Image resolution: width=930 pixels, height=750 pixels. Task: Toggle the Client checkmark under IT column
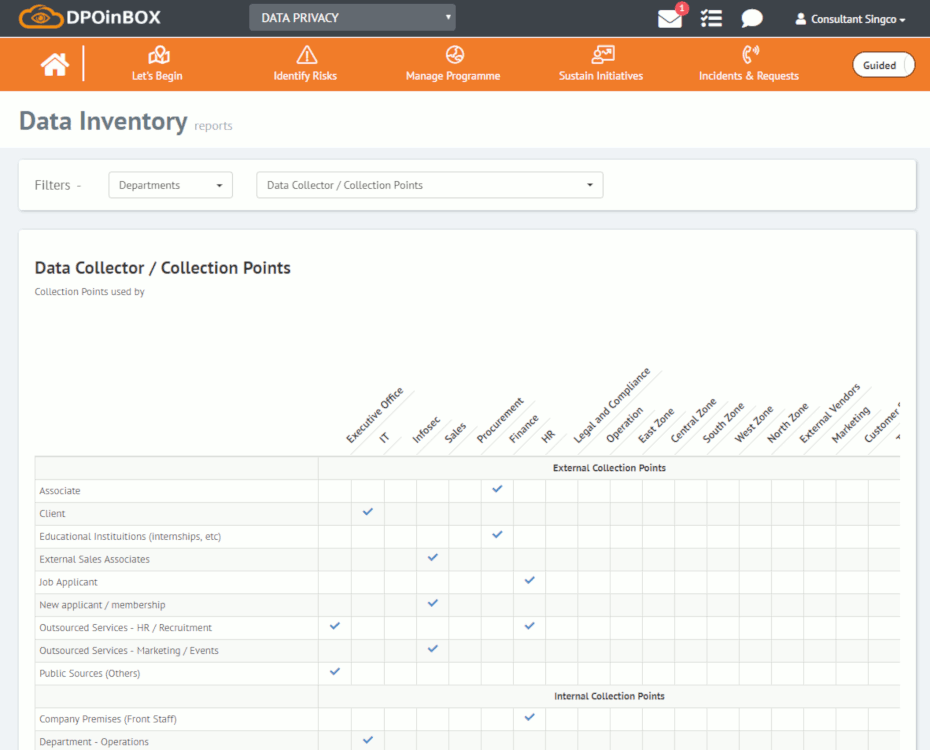367,512
